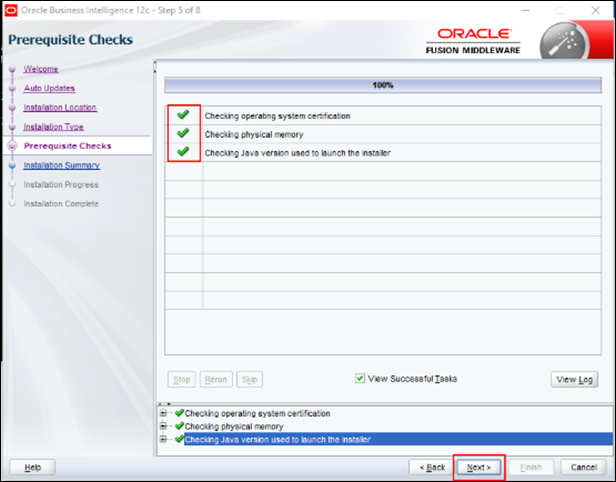Click checkmark beside operating system certification log entry
Image resolution: width=616 pixels, height=482 pixels.
180,412
